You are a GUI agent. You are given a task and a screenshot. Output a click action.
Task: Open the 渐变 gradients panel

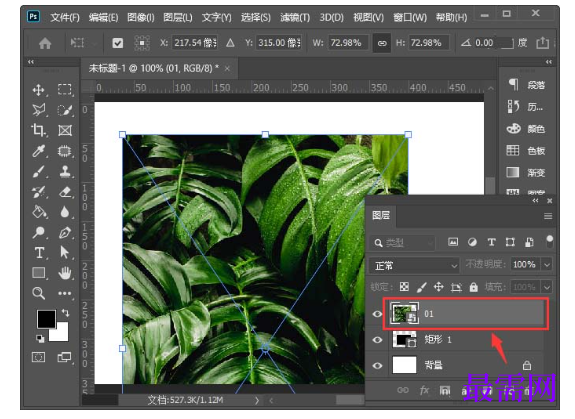click(527, 172)
